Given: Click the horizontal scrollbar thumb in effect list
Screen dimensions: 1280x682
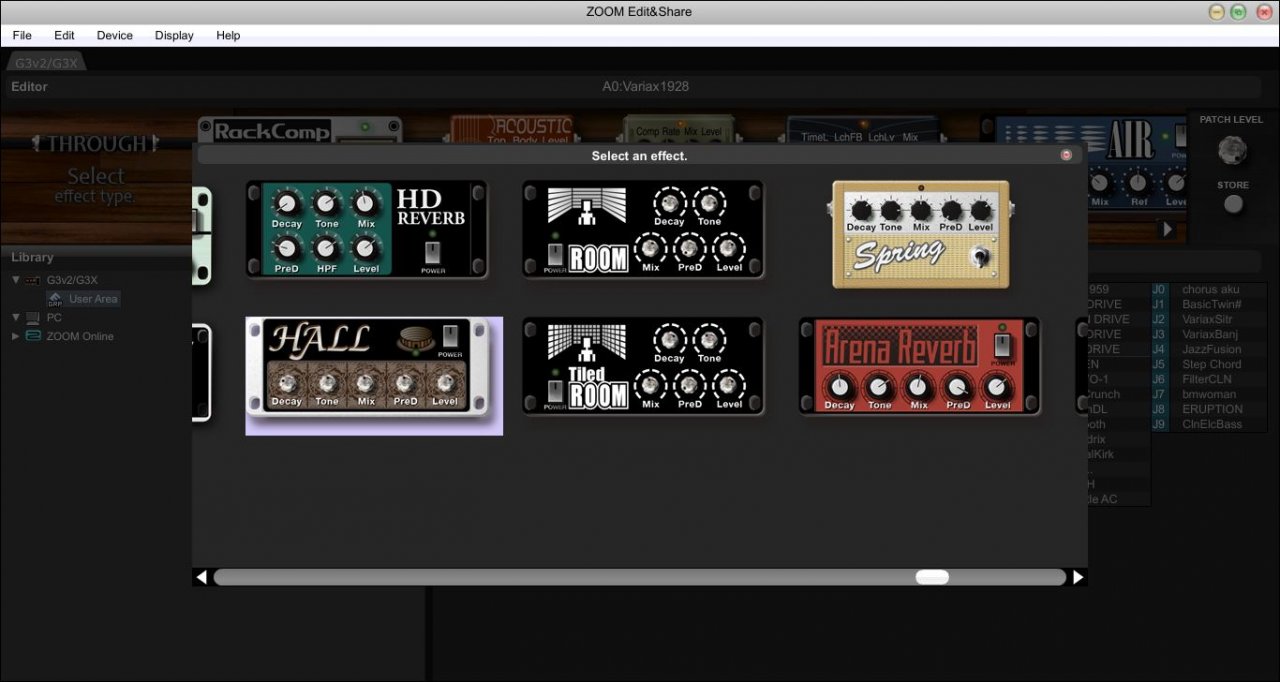Looking at the screenshot, I should coord(932,577).
